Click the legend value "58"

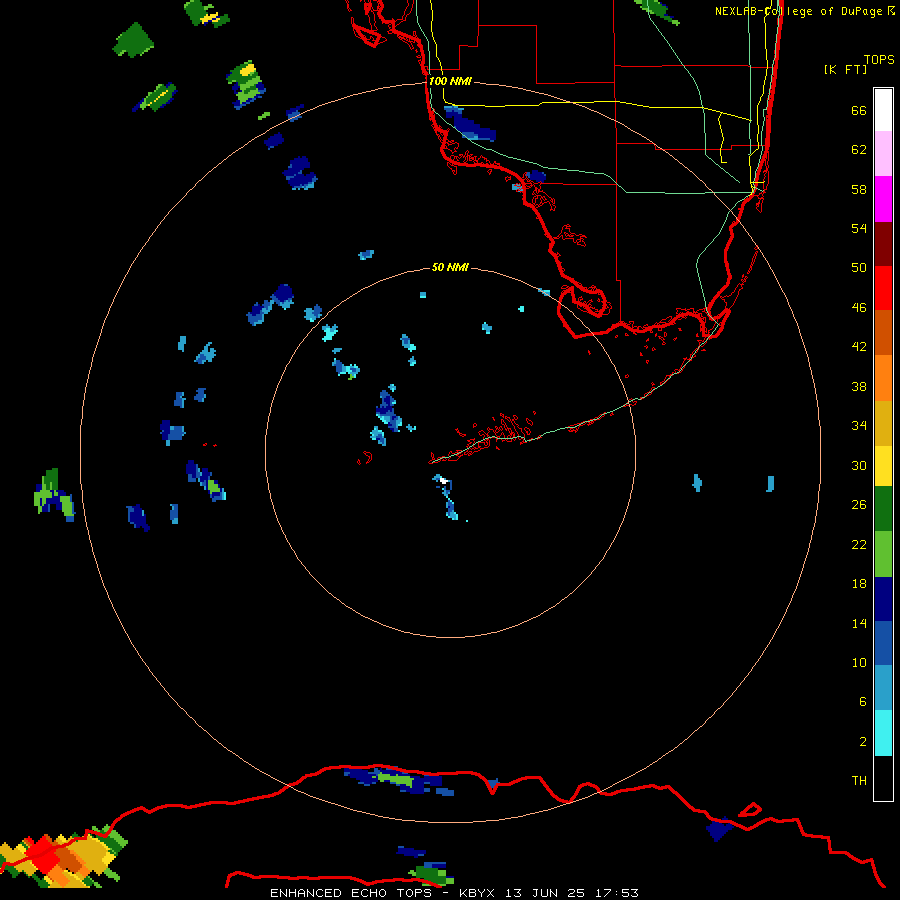point(859,189)
